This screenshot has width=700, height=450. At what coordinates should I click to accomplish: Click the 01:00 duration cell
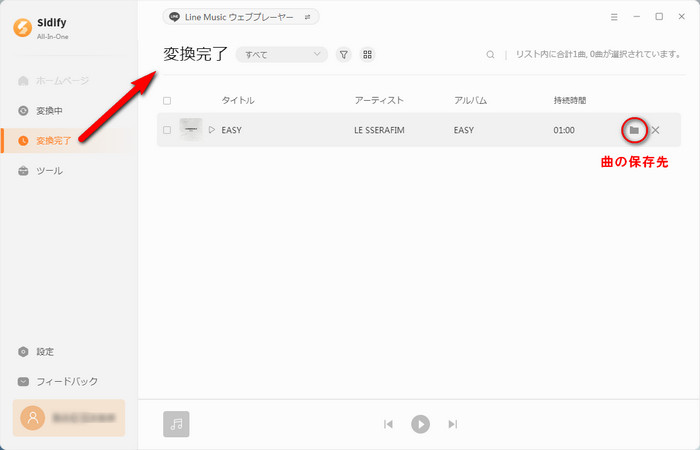(564, 130)
